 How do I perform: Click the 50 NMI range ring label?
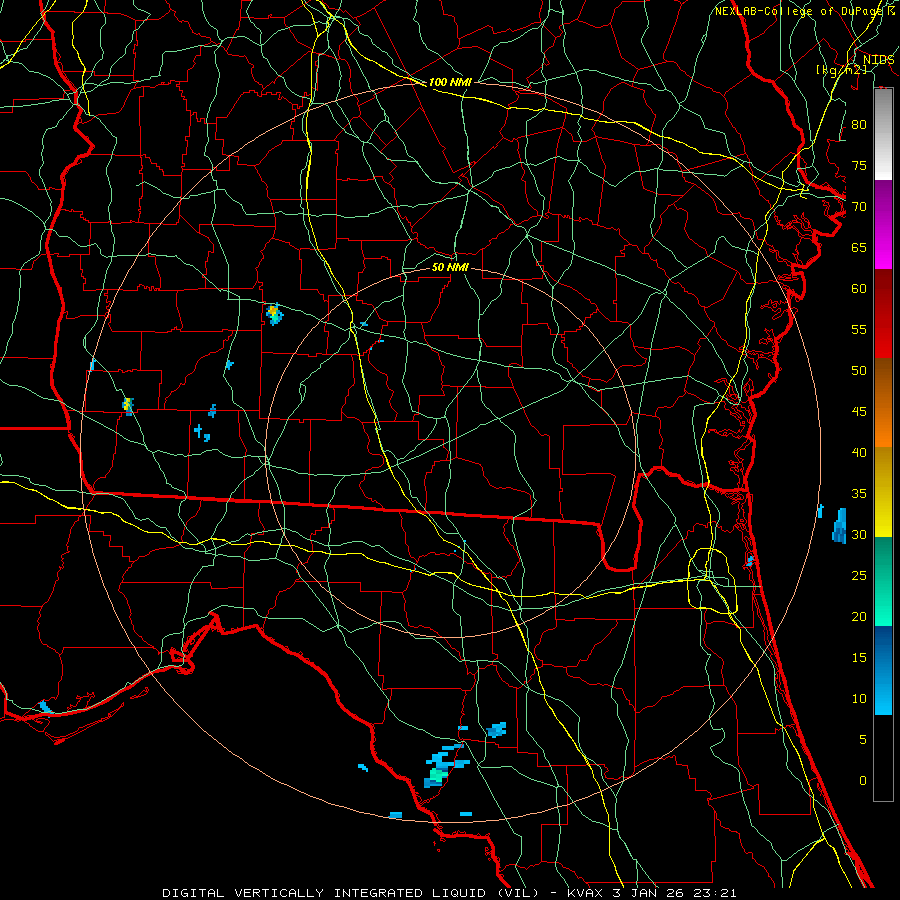[450, 267]
